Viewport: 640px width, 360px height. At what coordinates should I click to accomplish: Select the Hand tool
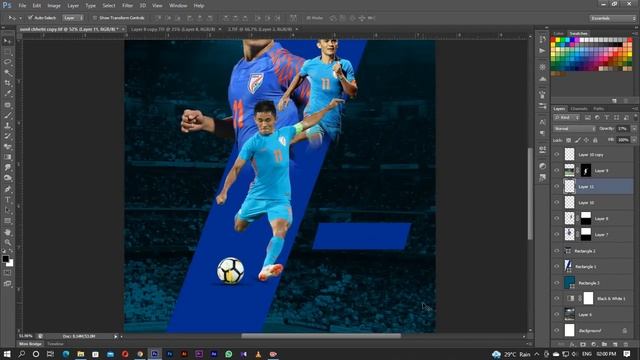(x=7, y=232)
